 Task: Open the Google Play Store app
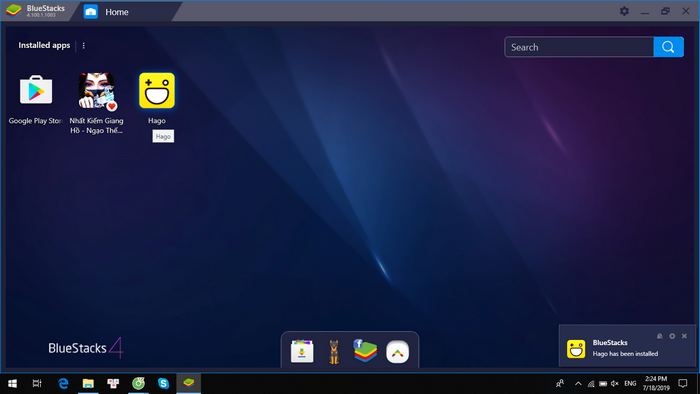click(36, 90)
